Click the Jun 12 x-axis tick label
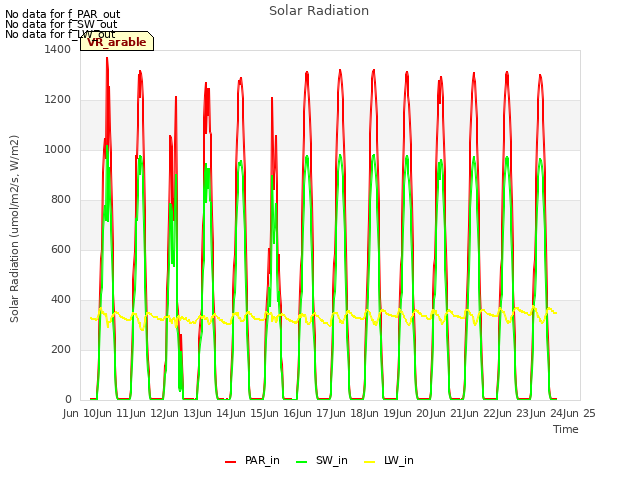 (x=147, y=413)
